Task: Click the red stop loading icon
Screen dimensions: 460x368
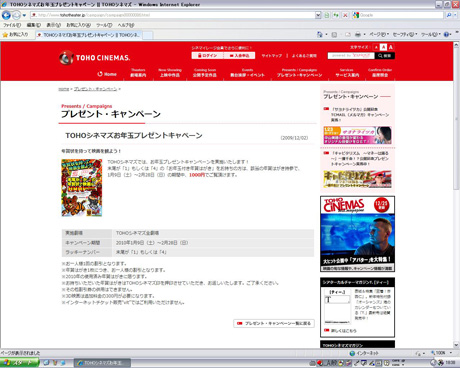Action: click(x=345, y=15)
